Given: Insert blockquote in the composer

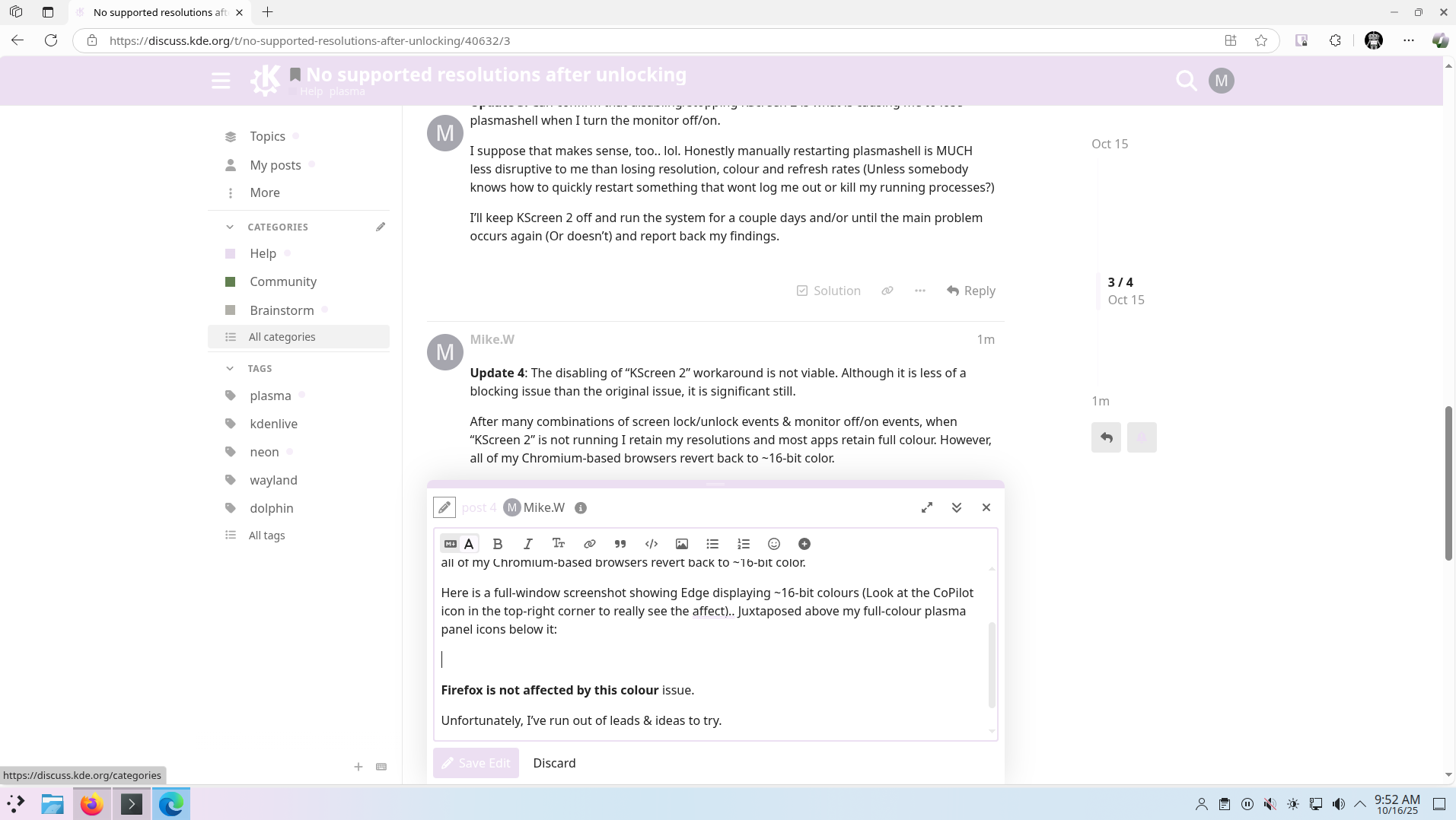Looking at the screenshot, I should click(x=620, y=544).
